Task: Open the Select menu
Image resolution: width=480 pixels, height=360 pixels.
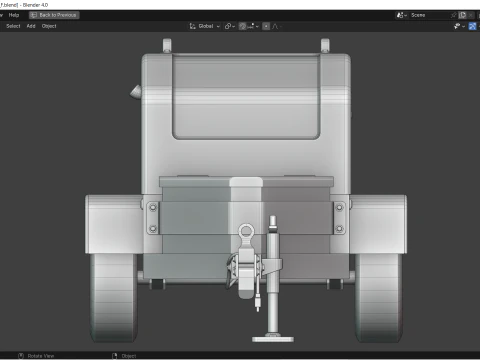Action: click(x=13, y=26)
